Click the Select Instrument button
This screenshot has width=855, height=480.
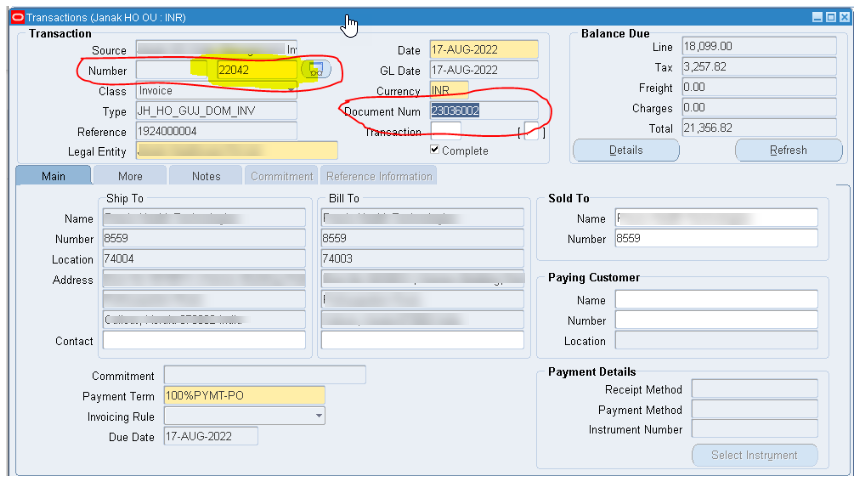[x=754, y=455]
